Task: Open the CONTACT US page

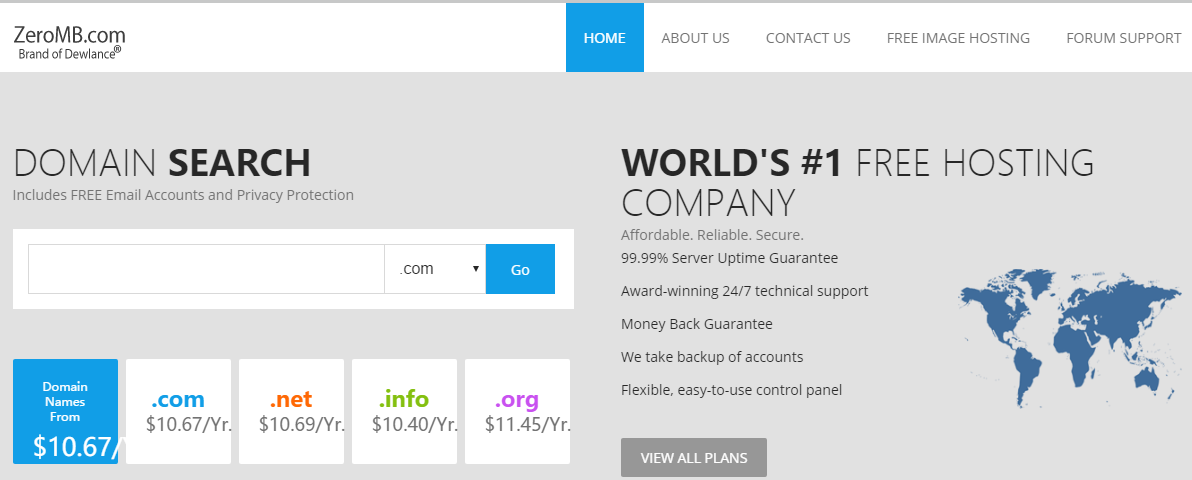Action: pyautogui.click(x=807, y=38)
